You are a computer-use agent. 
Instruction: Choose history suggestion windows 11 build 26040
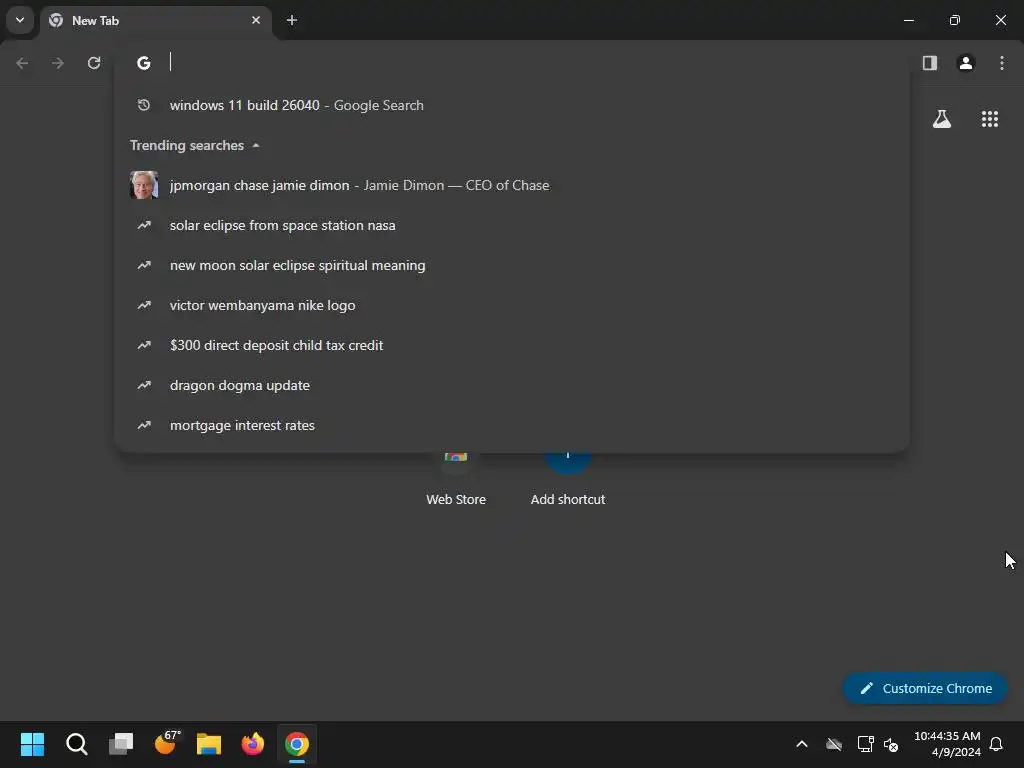(512, 105)
